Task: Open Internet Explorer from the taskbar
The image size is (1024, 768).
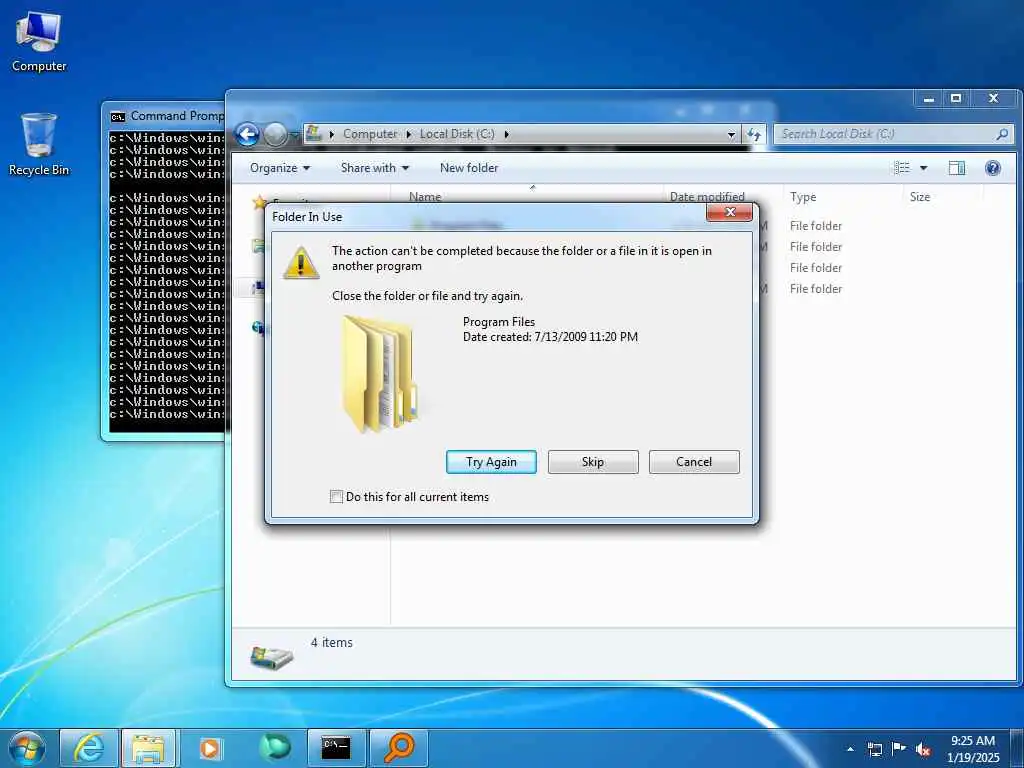Action: 89,748
